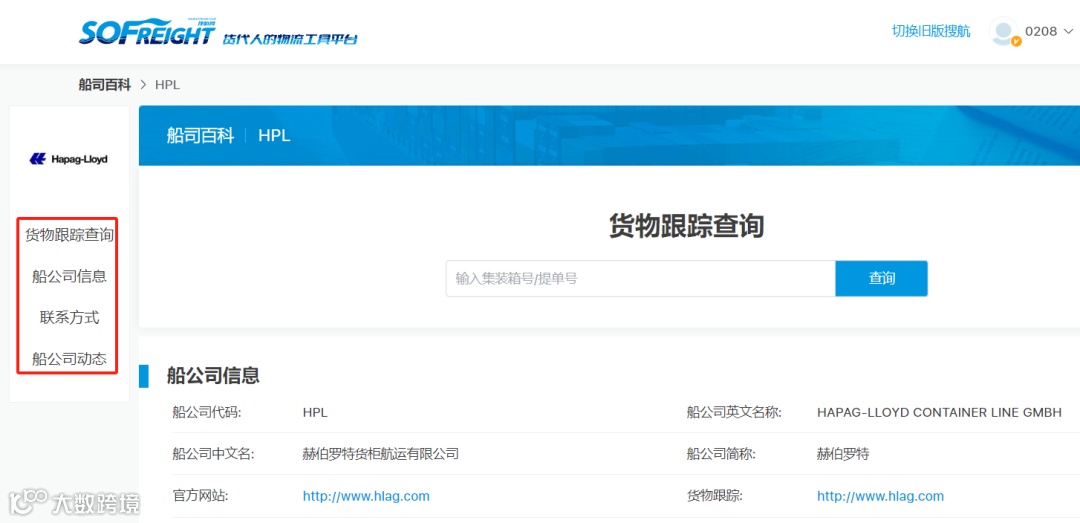
Task: Click the 船公司代码 label
Action: pos(207,413)
